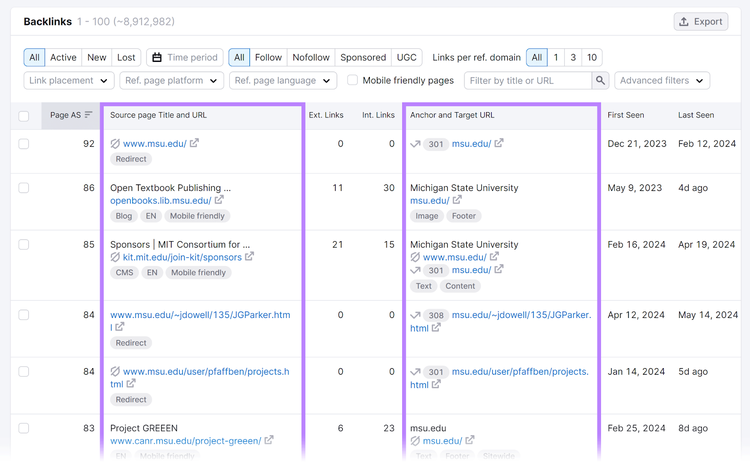This screenshot has width=750, height=462.
Task: Open the msu.edu/ target in the Open Textbook row
Action: tap(430, 201)
